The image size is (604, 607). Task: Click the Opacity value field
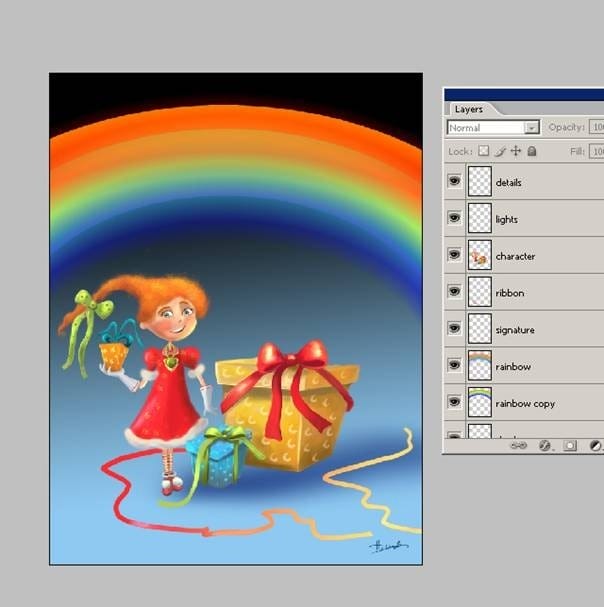(x=596, y=127)
